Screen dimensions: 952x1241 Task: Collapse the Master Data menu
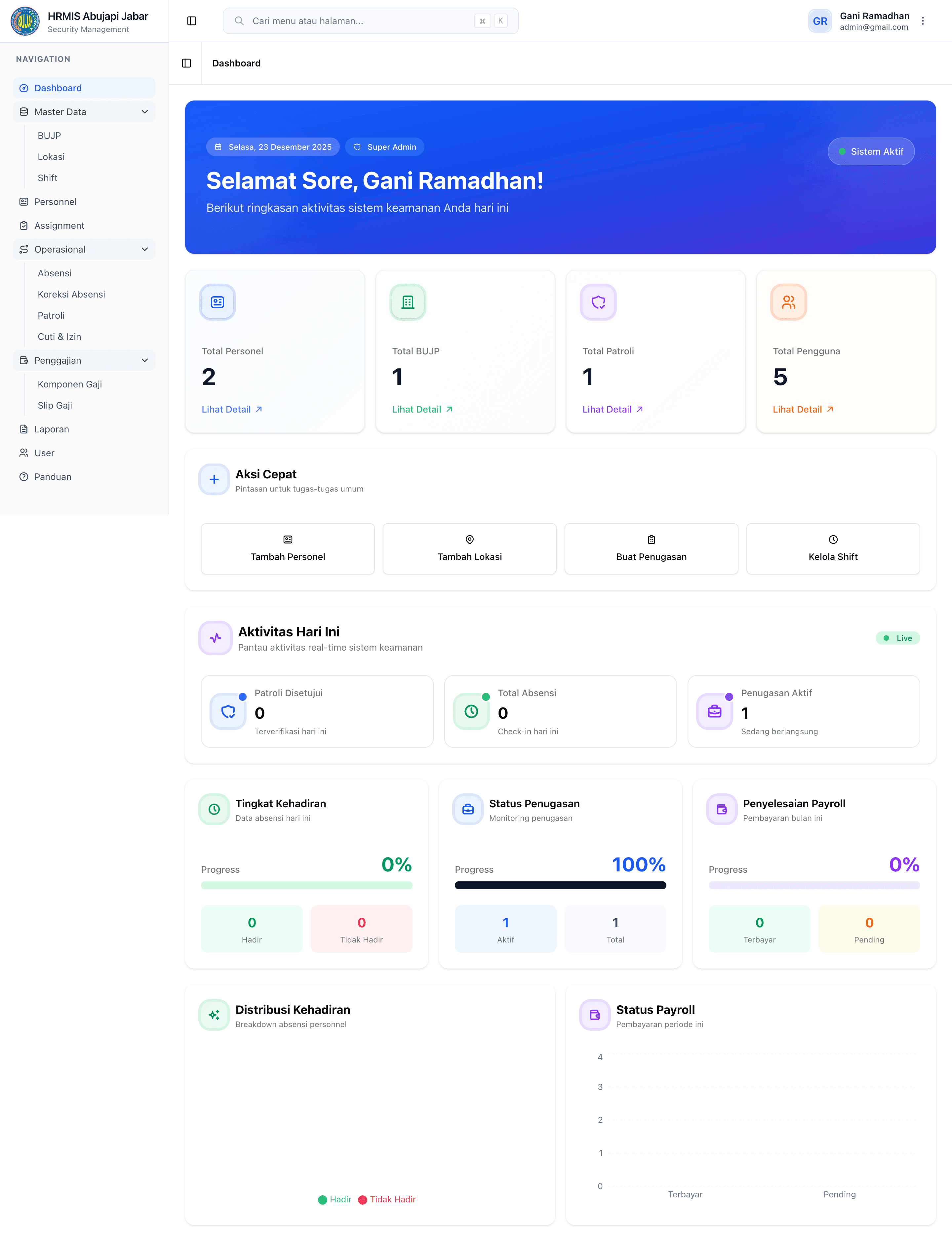pos(144,112)
